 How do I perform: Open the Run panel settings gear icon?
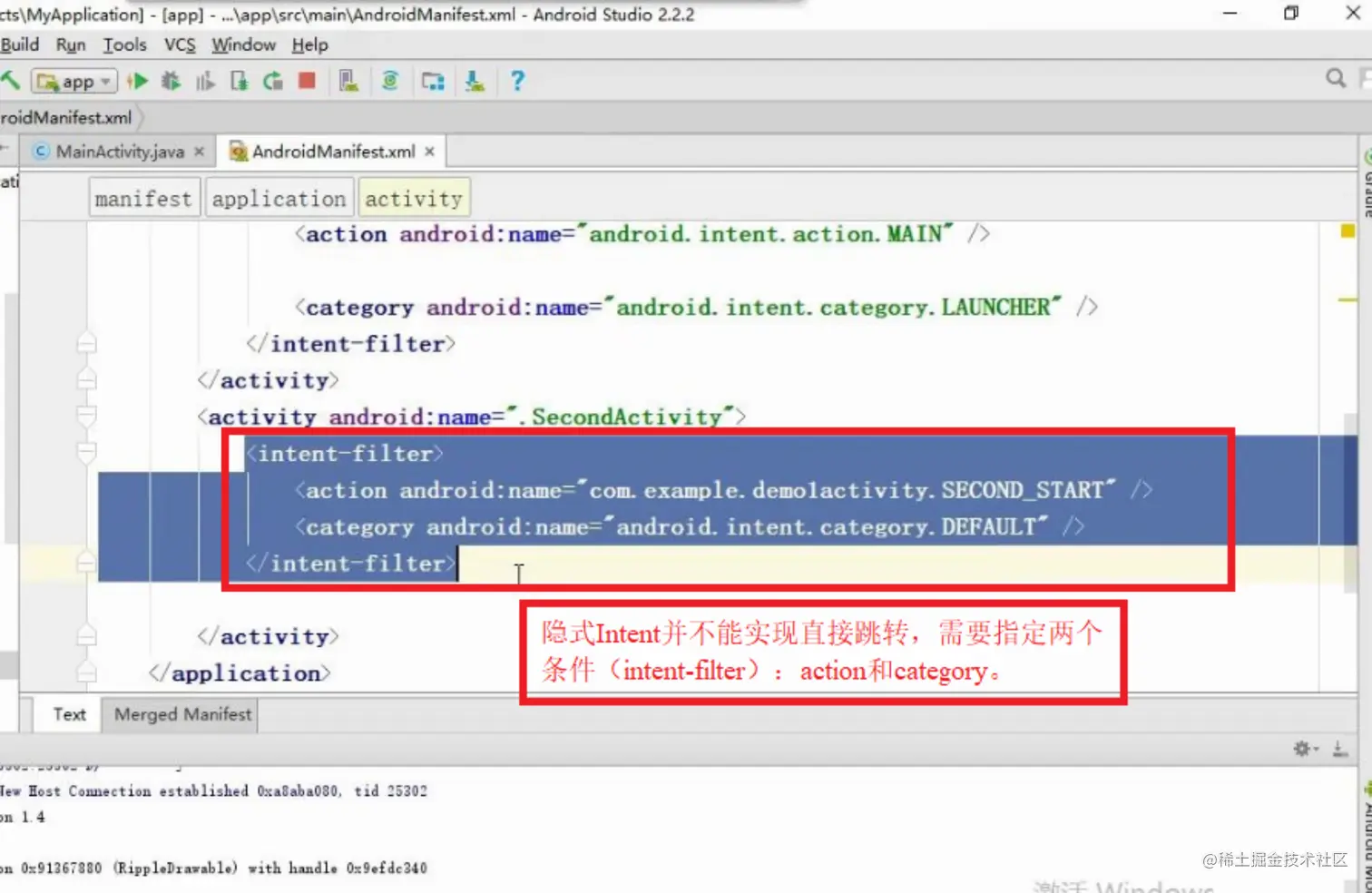[1305, 749]
